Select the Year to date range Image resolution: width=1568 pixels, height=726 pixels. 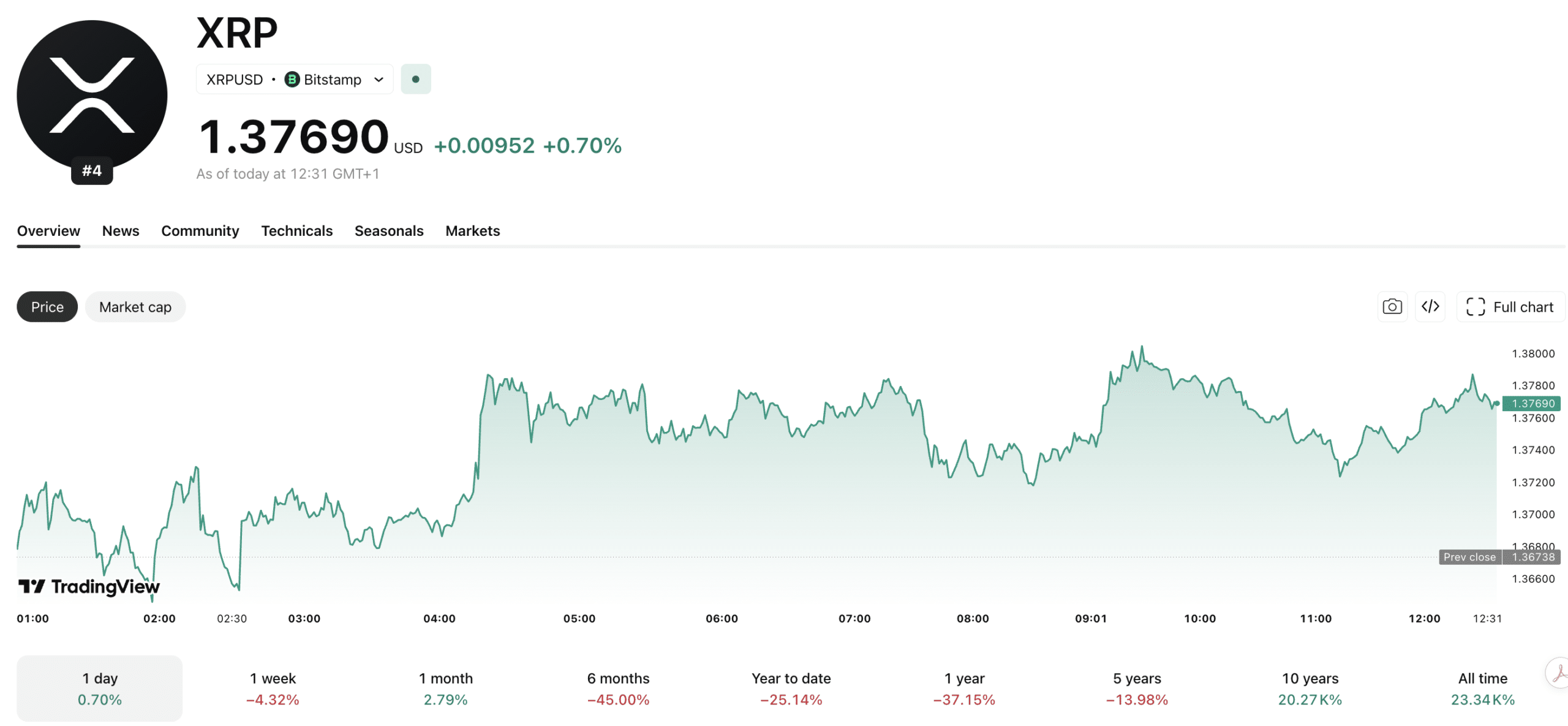tap(791, 688)
